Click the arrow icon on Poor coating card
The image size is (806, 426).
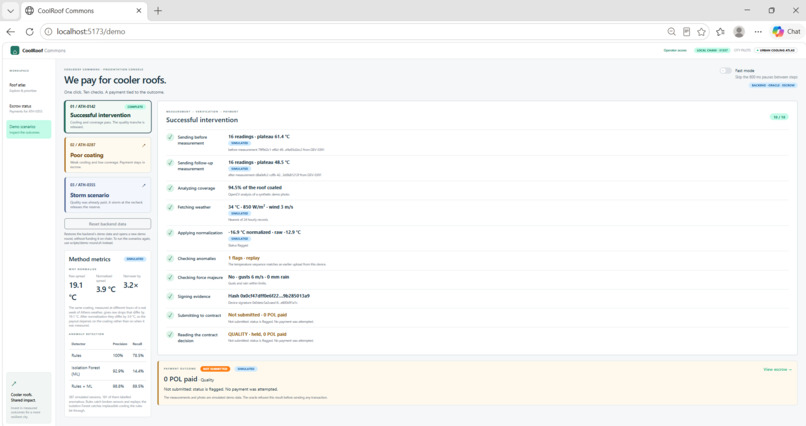pos(144,145)
